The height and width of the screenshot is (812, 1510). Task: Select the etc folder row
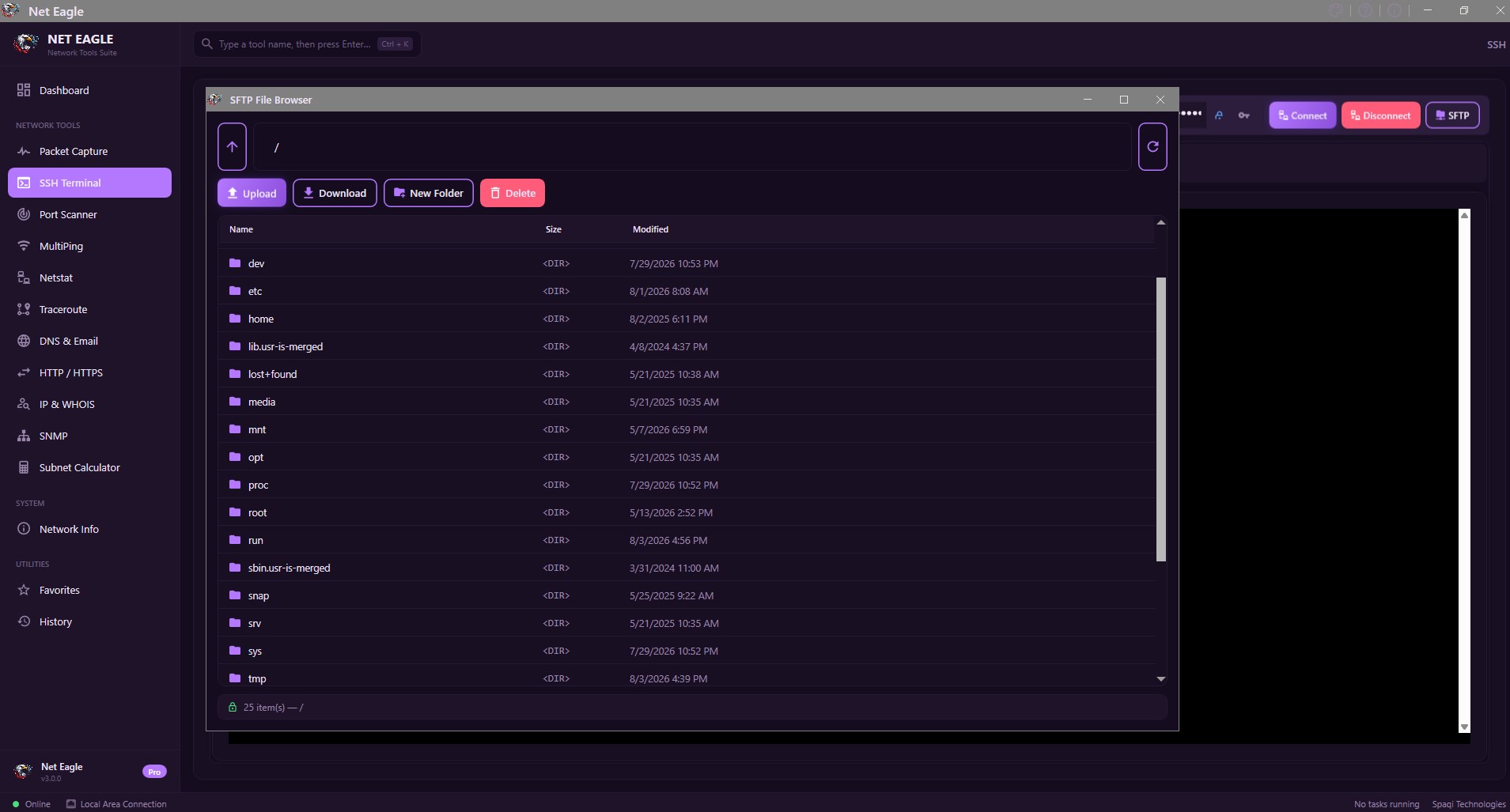point(687,291)
